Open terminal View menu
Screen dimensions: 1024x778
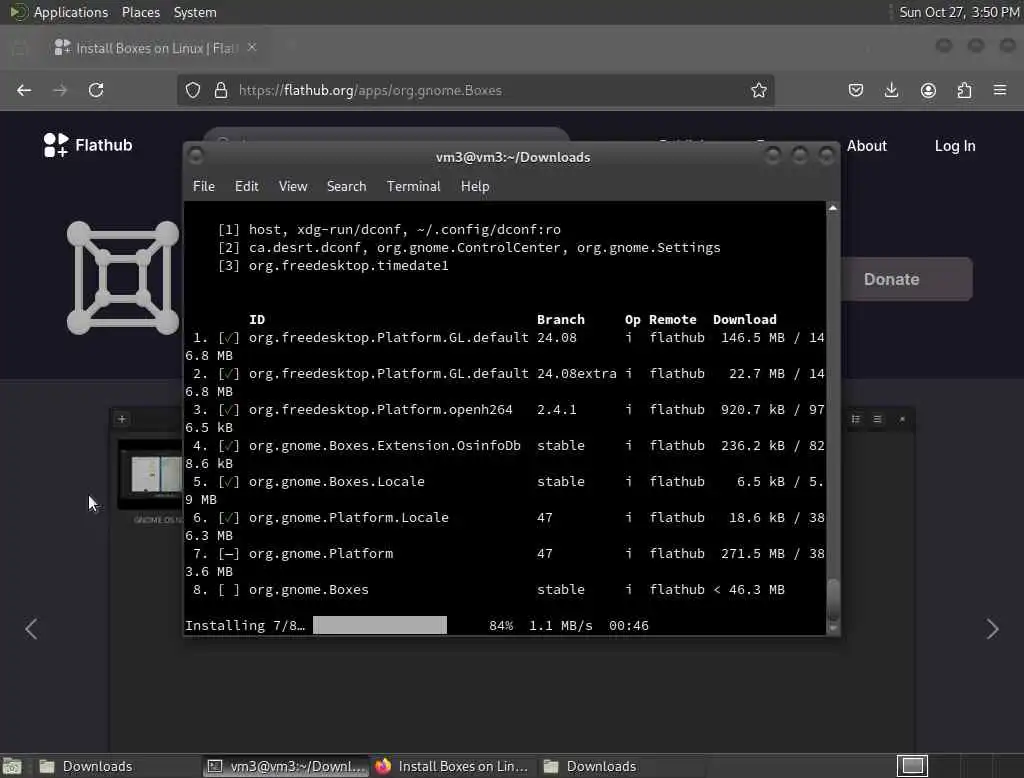tap(293, 186)
